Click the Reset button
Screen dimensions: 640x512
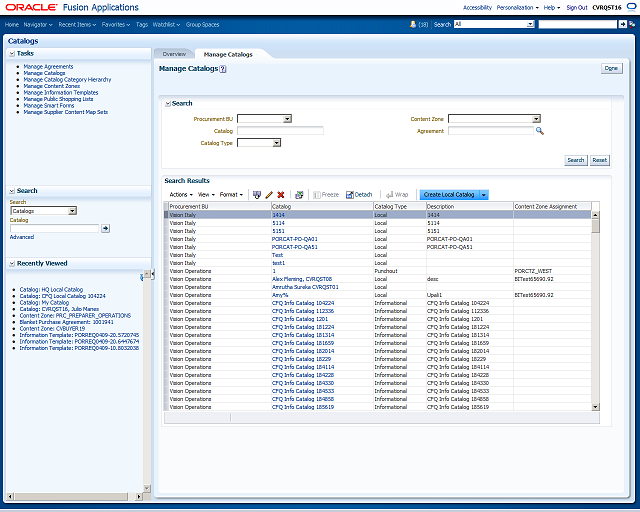coord(600,160)
